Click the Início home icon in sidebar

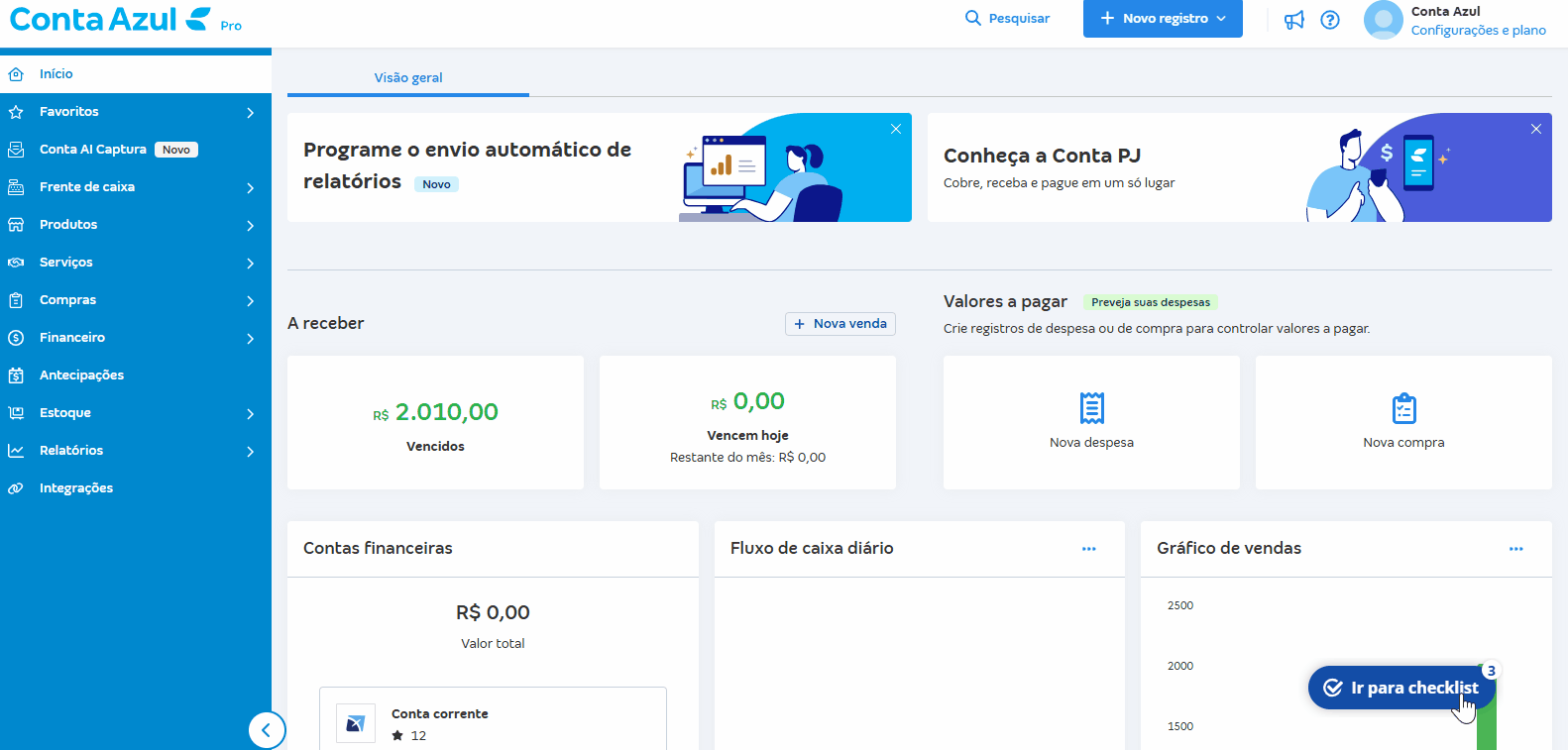(x=16, y=74)
